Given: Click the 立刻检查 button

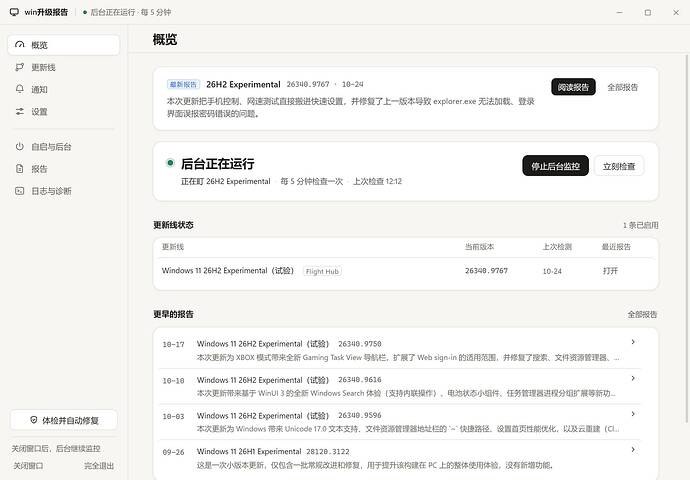Looking at the screenshot, I should coord(619,166).
